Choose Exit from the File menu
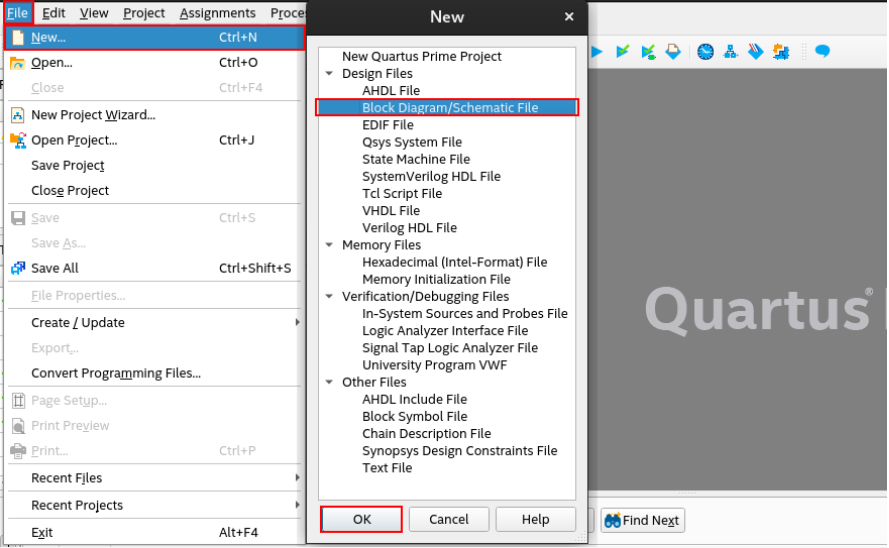The width and height of the screenshot is (889, 548). (154, 532)
